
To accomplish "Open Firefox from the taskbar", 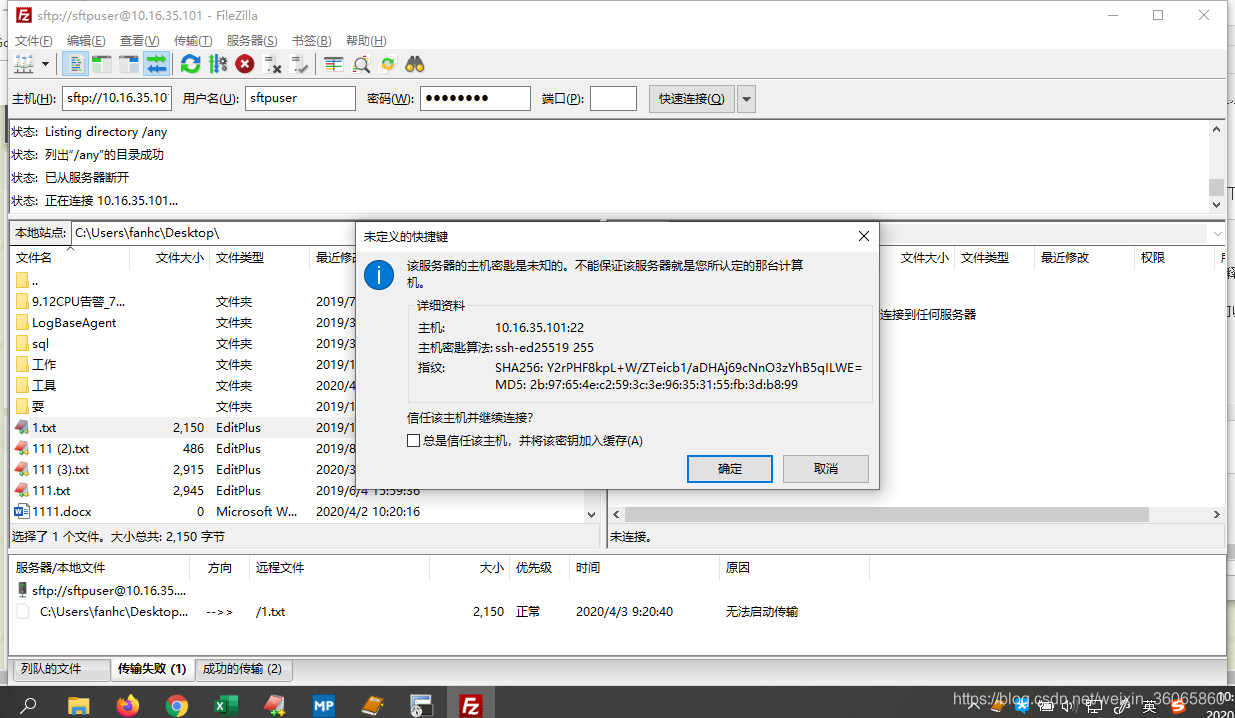I will (128, 705).
